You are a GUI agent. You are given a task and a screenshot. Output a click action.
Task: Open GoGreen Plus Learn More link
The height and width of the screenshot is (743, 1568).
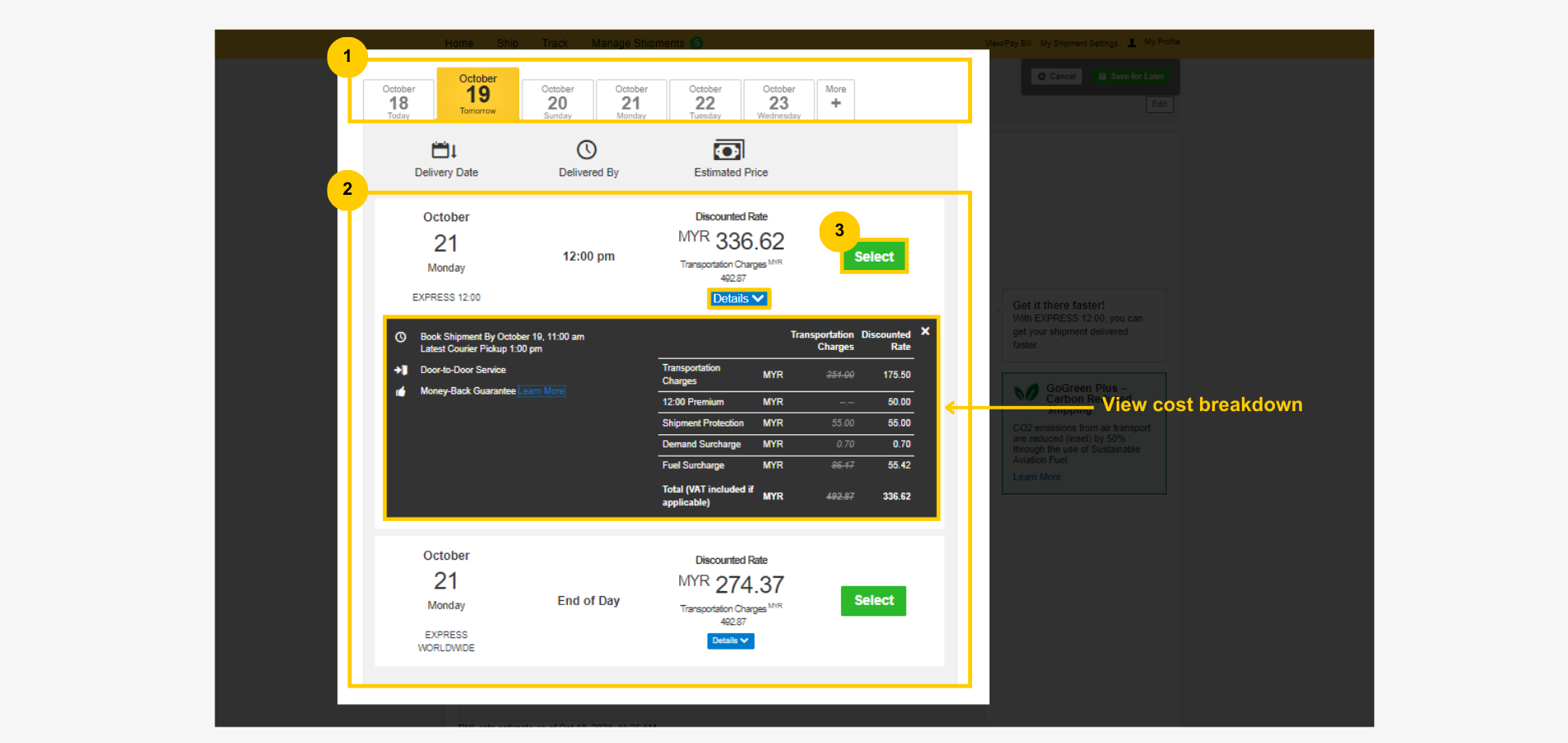pos(1037,477)
